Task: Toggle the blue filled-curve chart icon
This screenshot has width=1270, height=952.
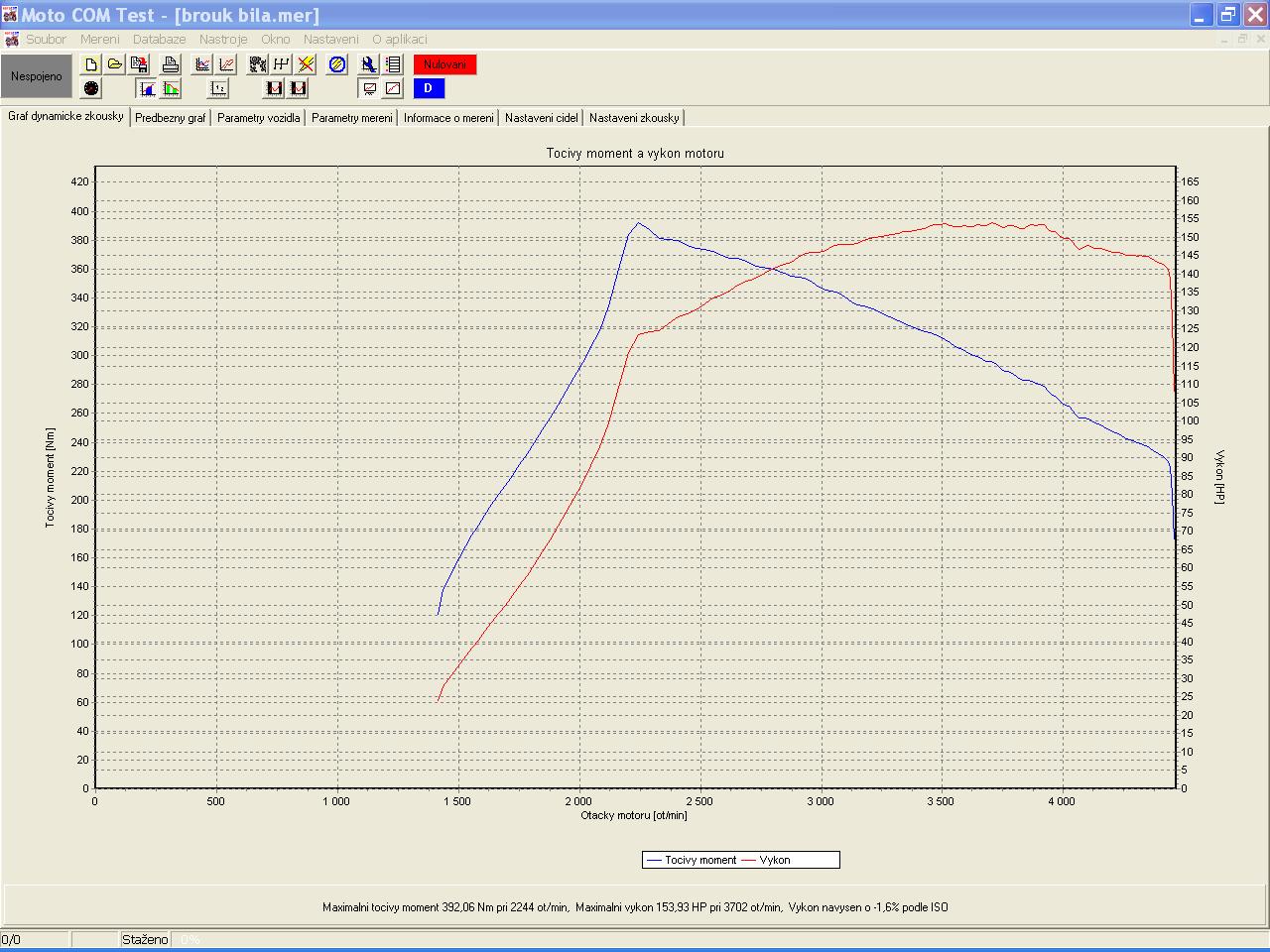Action: [x=147, y=88]
